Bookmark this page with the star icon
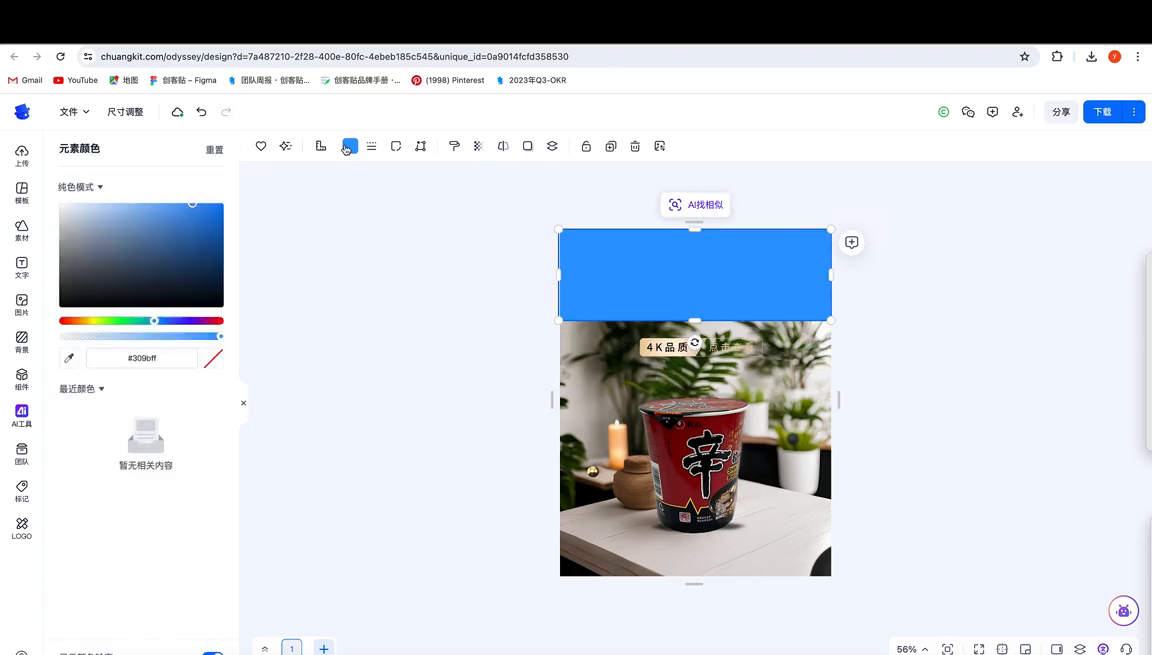 1025,57
